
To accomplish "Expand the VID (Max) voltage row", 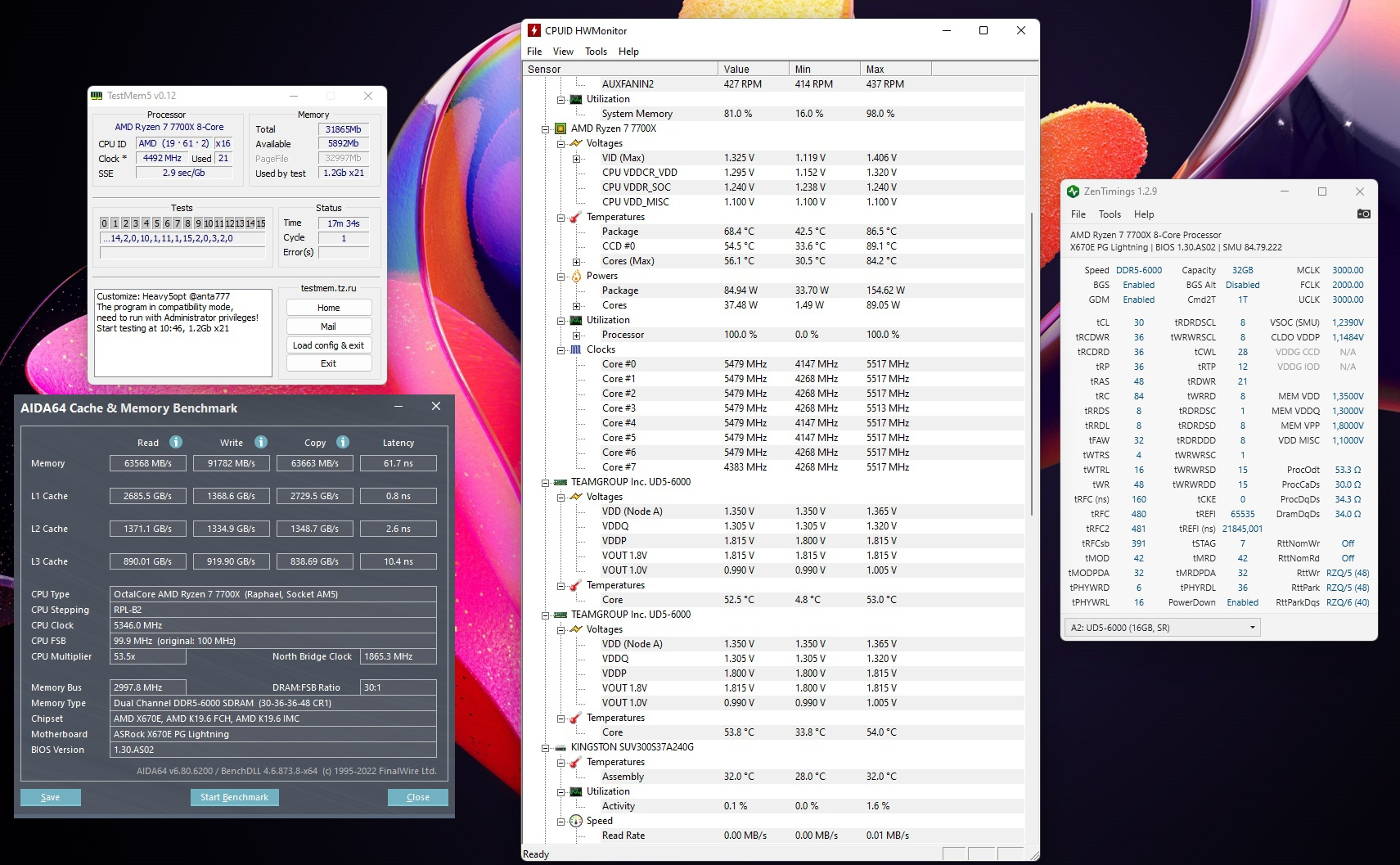I will click(x=577, y=158).
